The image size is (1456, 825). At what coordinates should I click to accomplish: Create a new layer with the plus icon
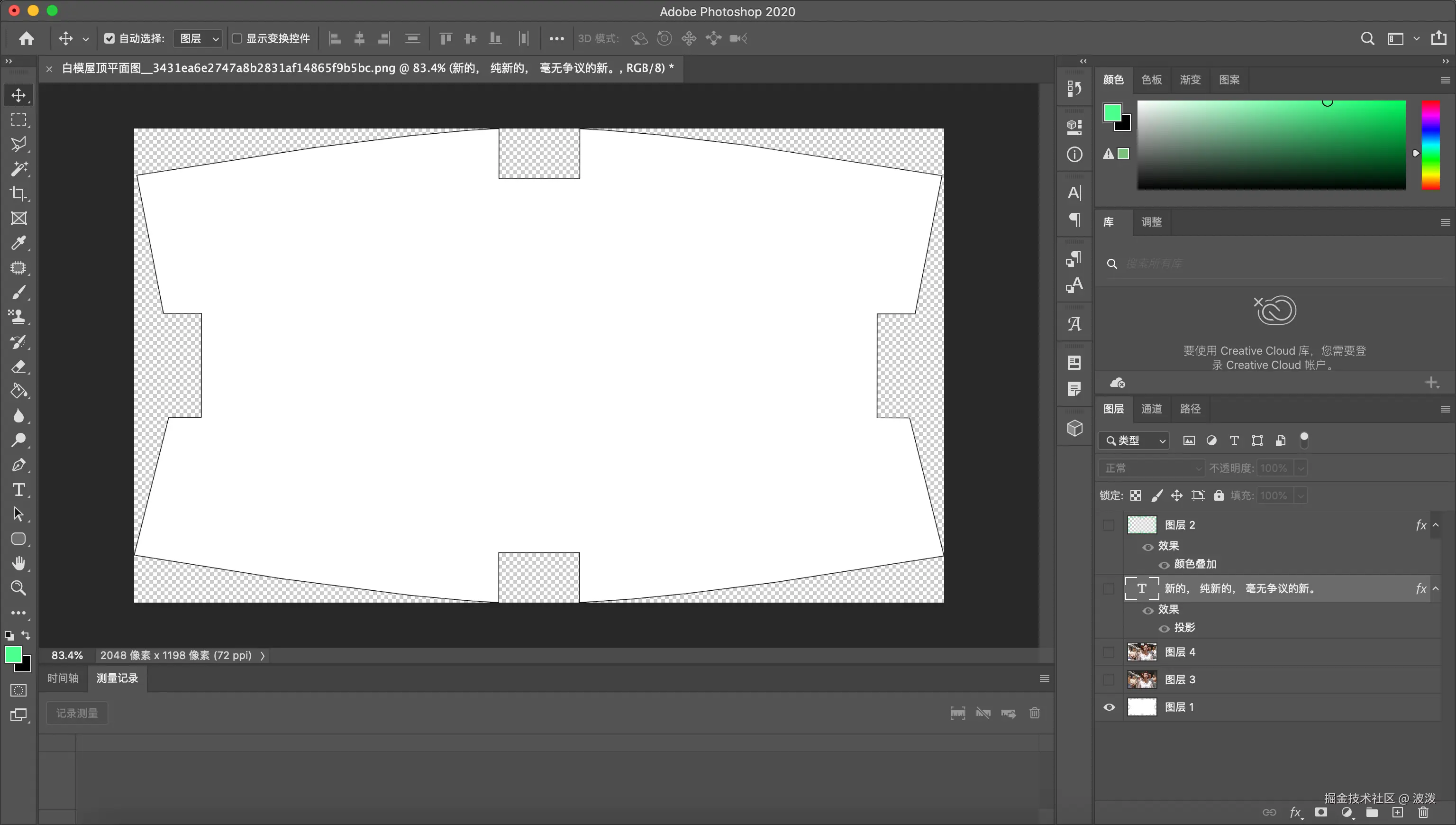(x=1398, y=813)
